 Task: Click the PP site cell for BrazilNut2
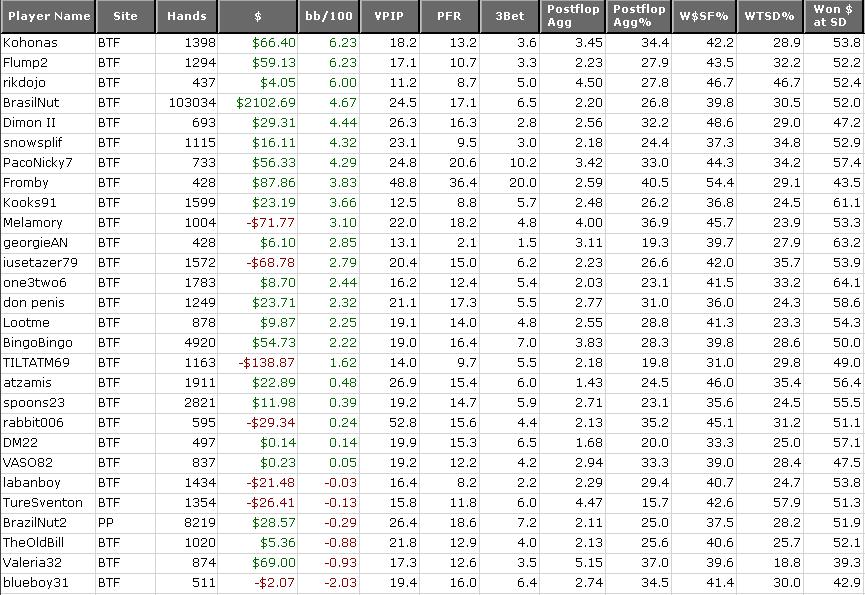106,522
